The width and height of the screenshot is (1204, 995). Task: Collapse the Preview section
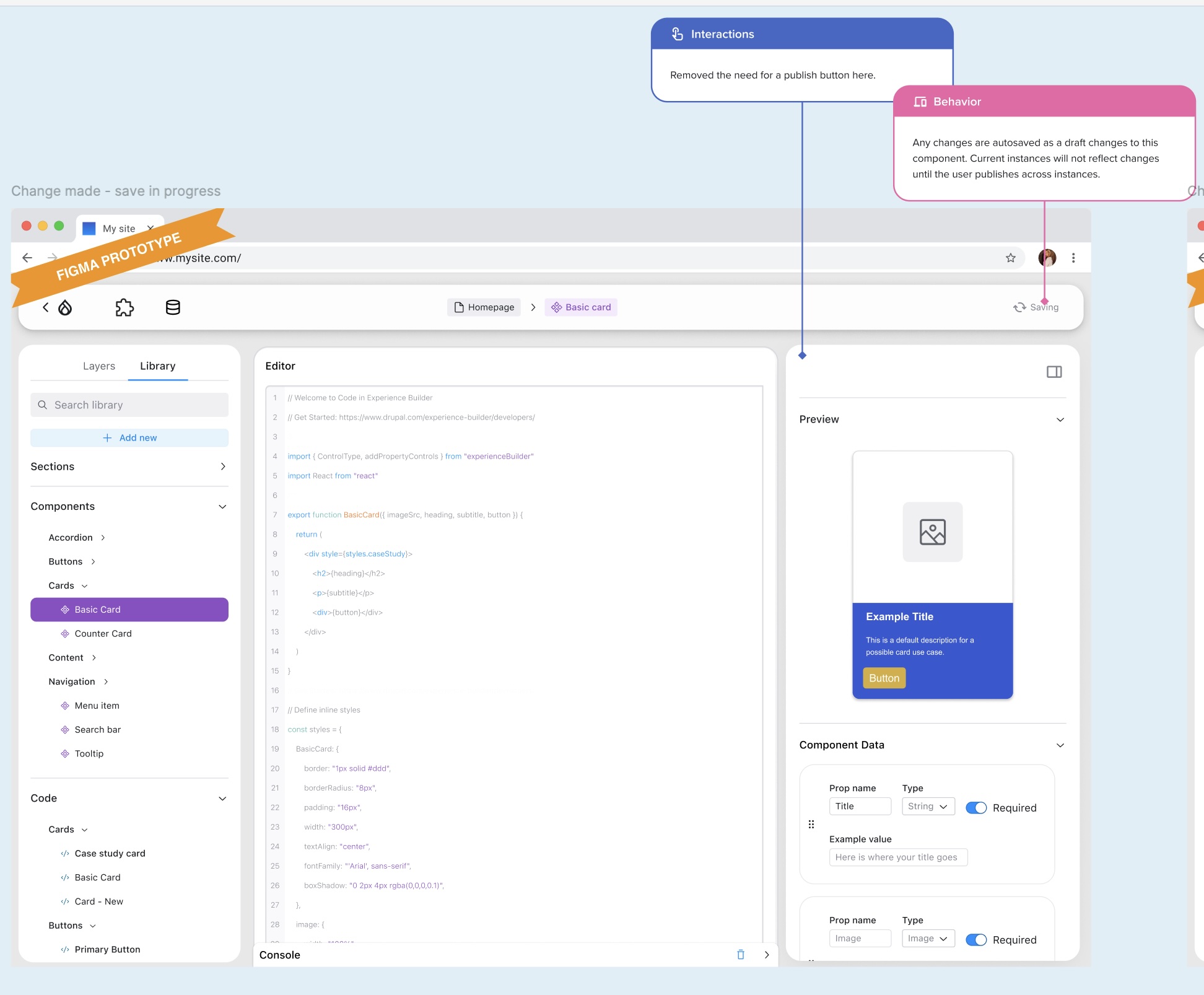(1060, 419)
